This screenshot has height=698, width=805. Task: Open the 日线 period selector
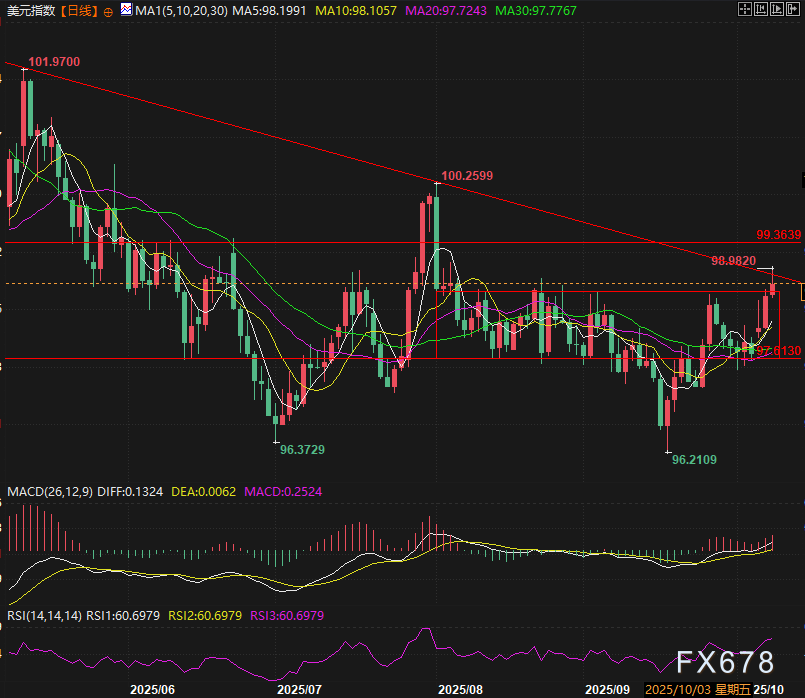coord(78,11)
